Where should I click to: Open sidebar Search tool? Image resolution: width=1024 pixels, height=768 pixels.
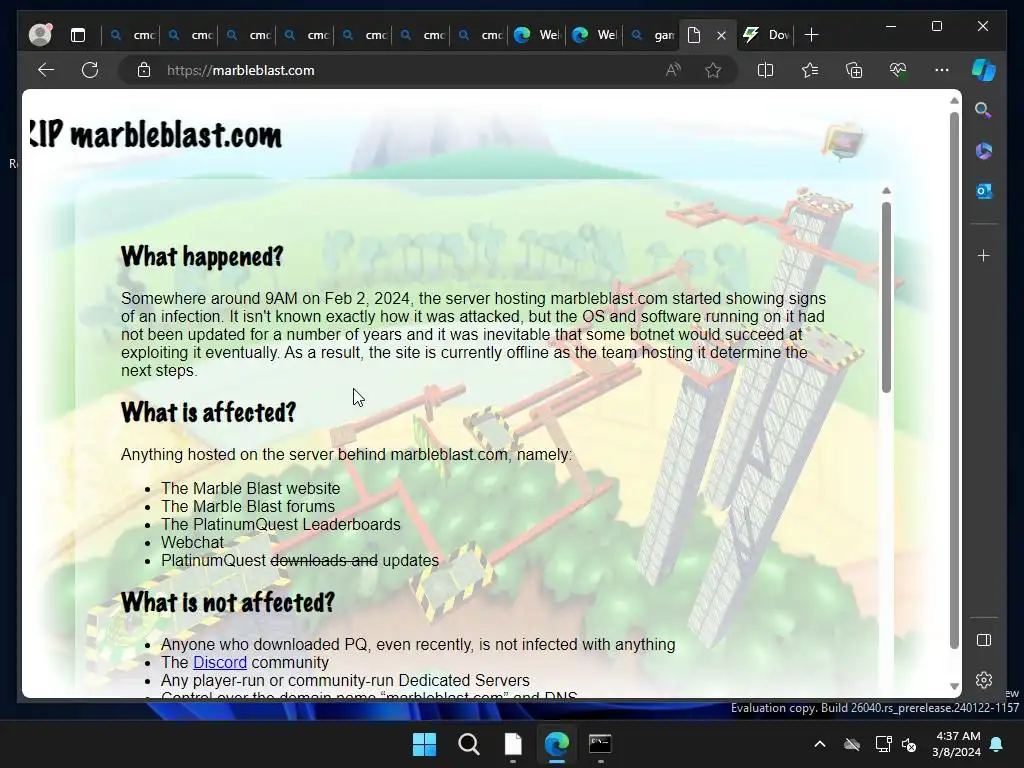click(984, 110)
